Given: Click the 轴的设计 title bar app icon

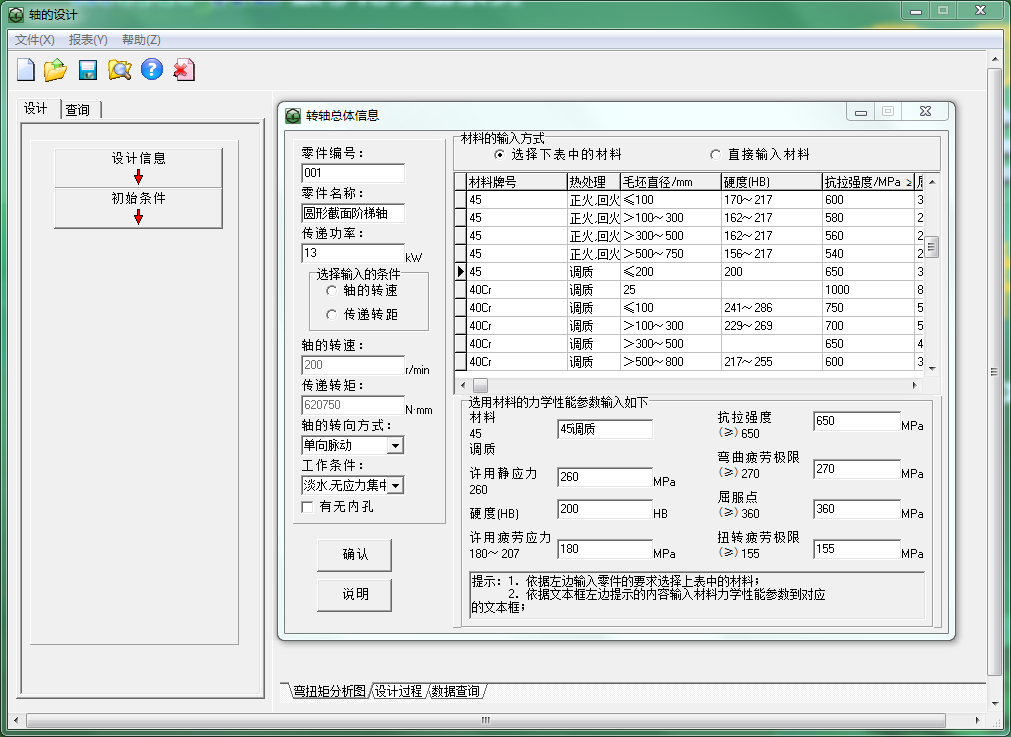Looking at the screenshot, I should click(x=15, y=14).
